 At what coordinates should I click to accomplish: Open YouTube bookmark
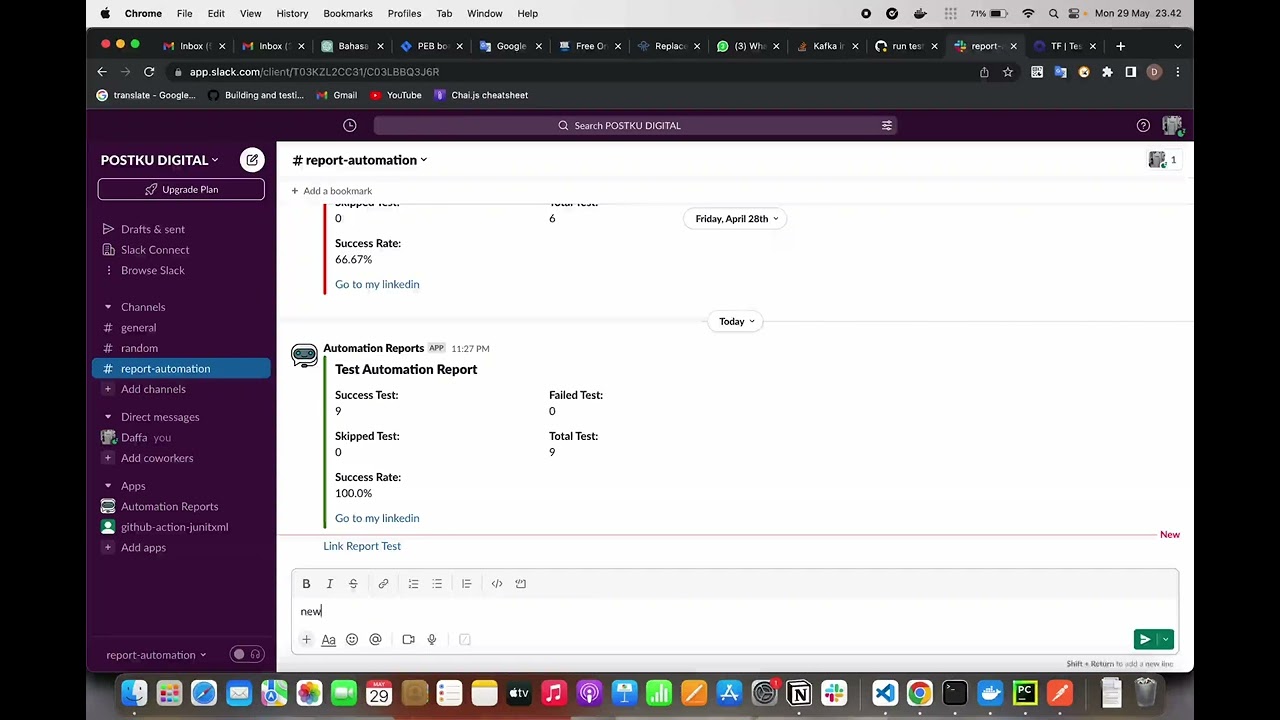pyautogui.click(x=396, y=95)
